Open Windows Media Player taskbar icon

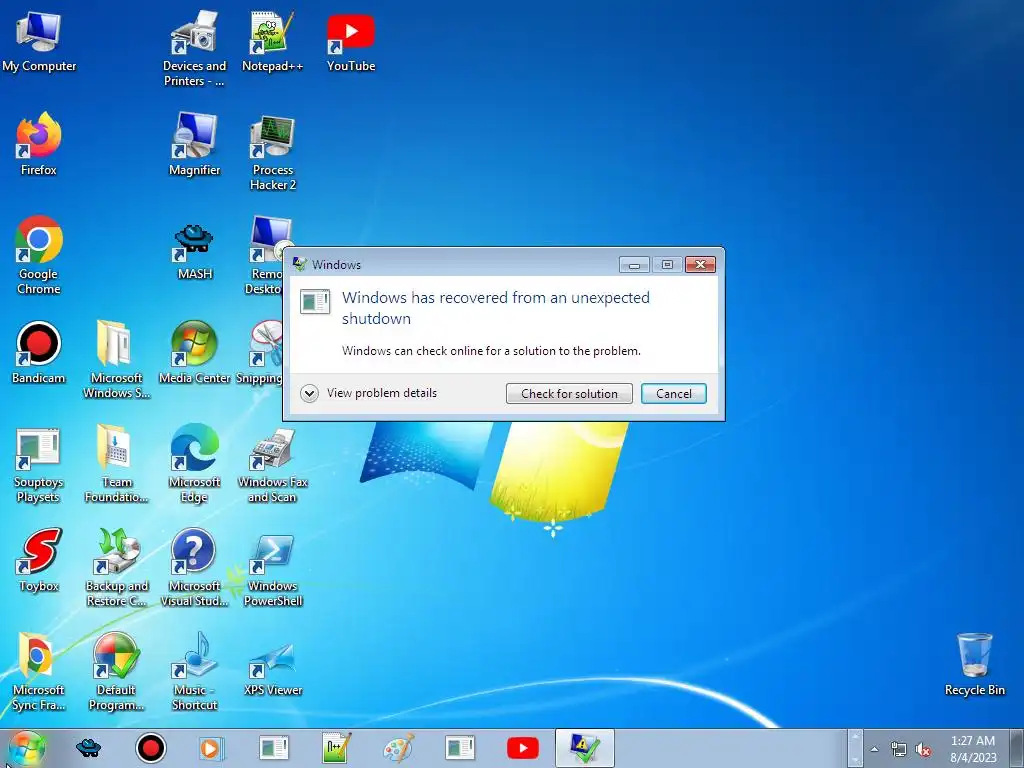[x=212, y=748]
